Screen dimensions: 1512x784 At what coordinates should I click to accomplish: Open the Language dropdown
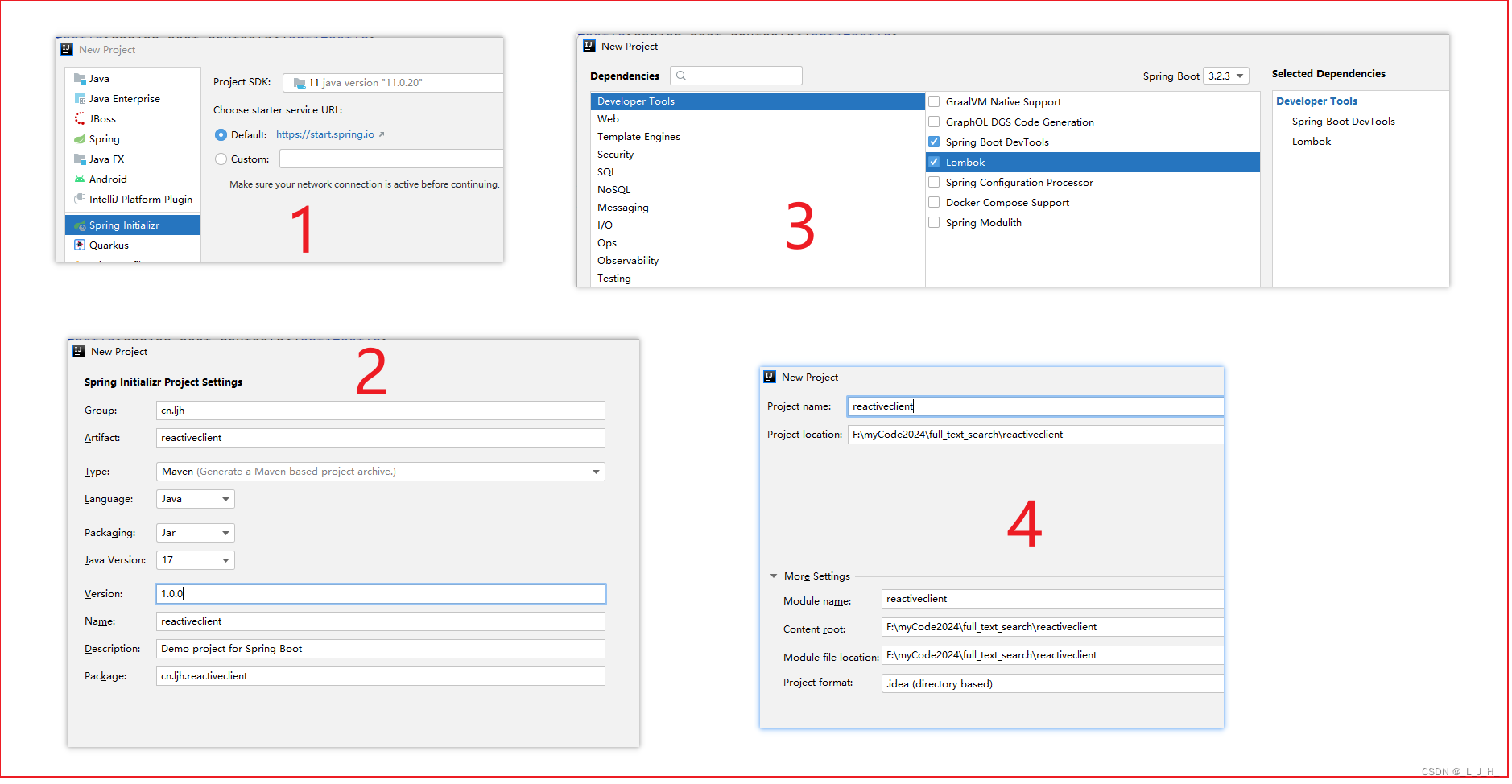tap(196, 499)
